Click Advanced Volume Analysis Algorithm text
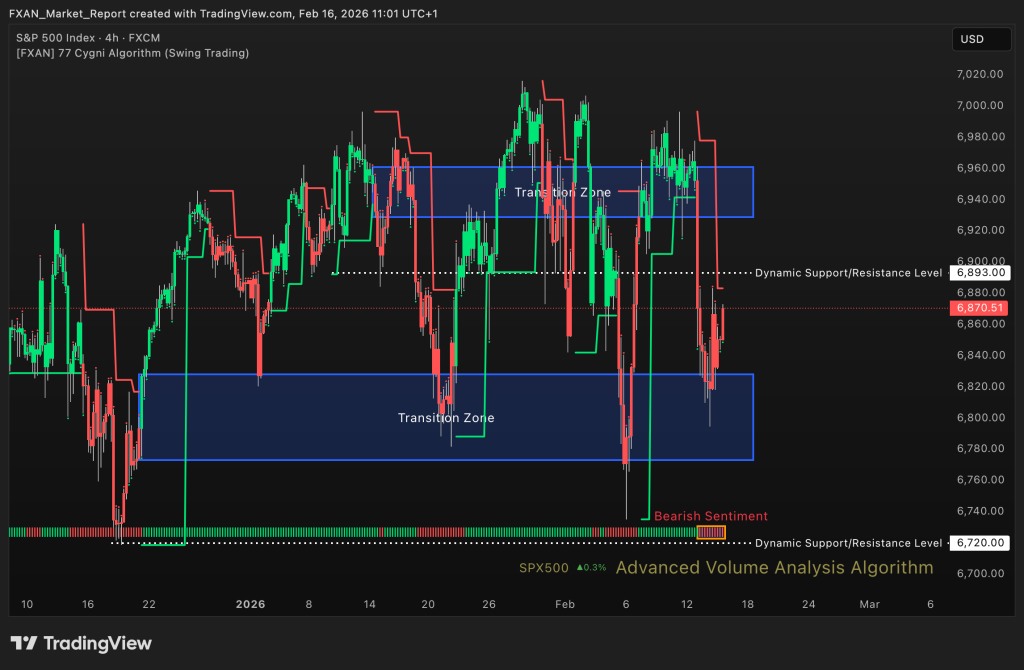This screenshot has height=670, width=1024. [774, 568]
